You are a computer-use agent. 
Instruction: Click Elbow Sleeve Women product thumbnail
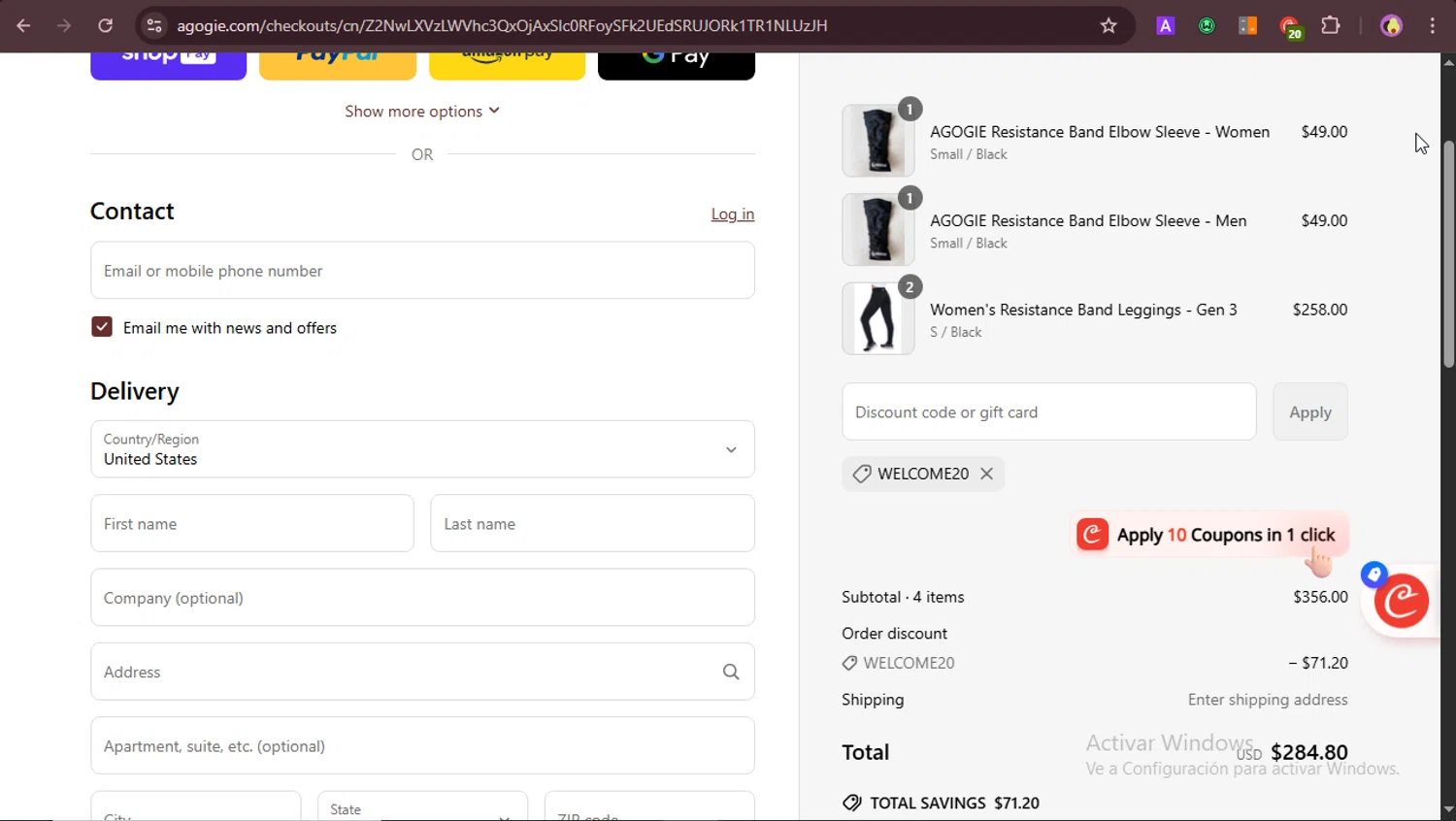[878, 141]
